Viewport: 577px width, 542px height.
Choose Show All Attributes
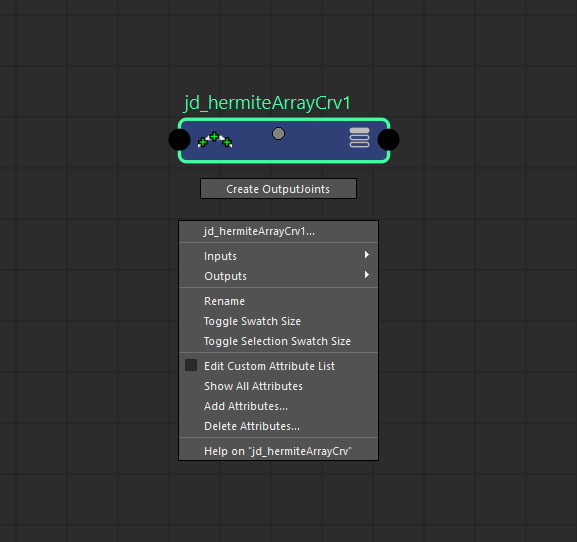click(x=278, y=386)
